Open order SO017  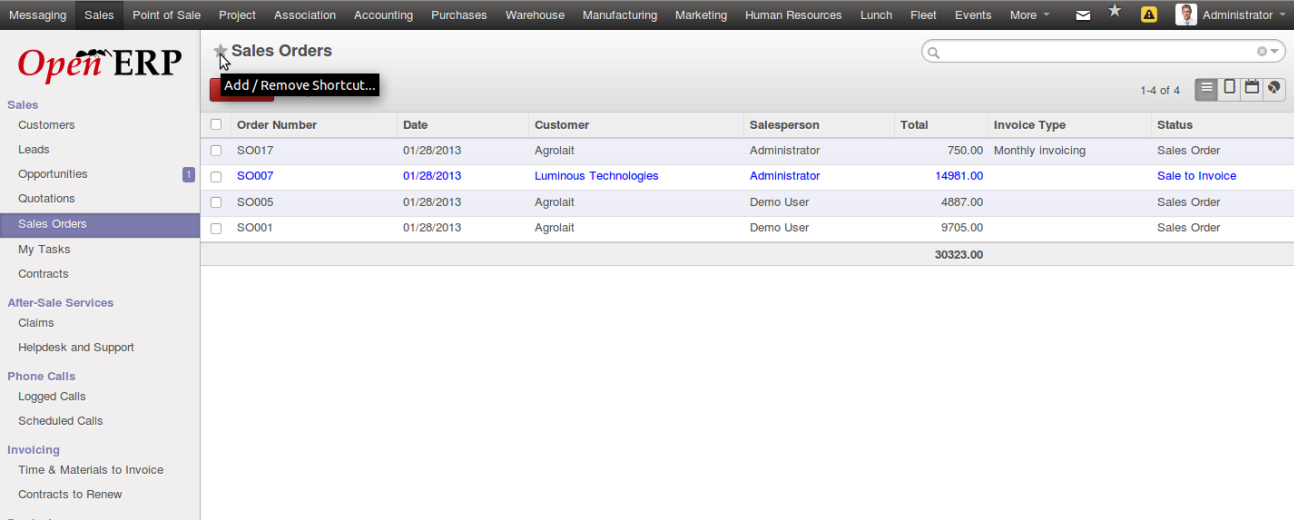(x=255, y=151)
